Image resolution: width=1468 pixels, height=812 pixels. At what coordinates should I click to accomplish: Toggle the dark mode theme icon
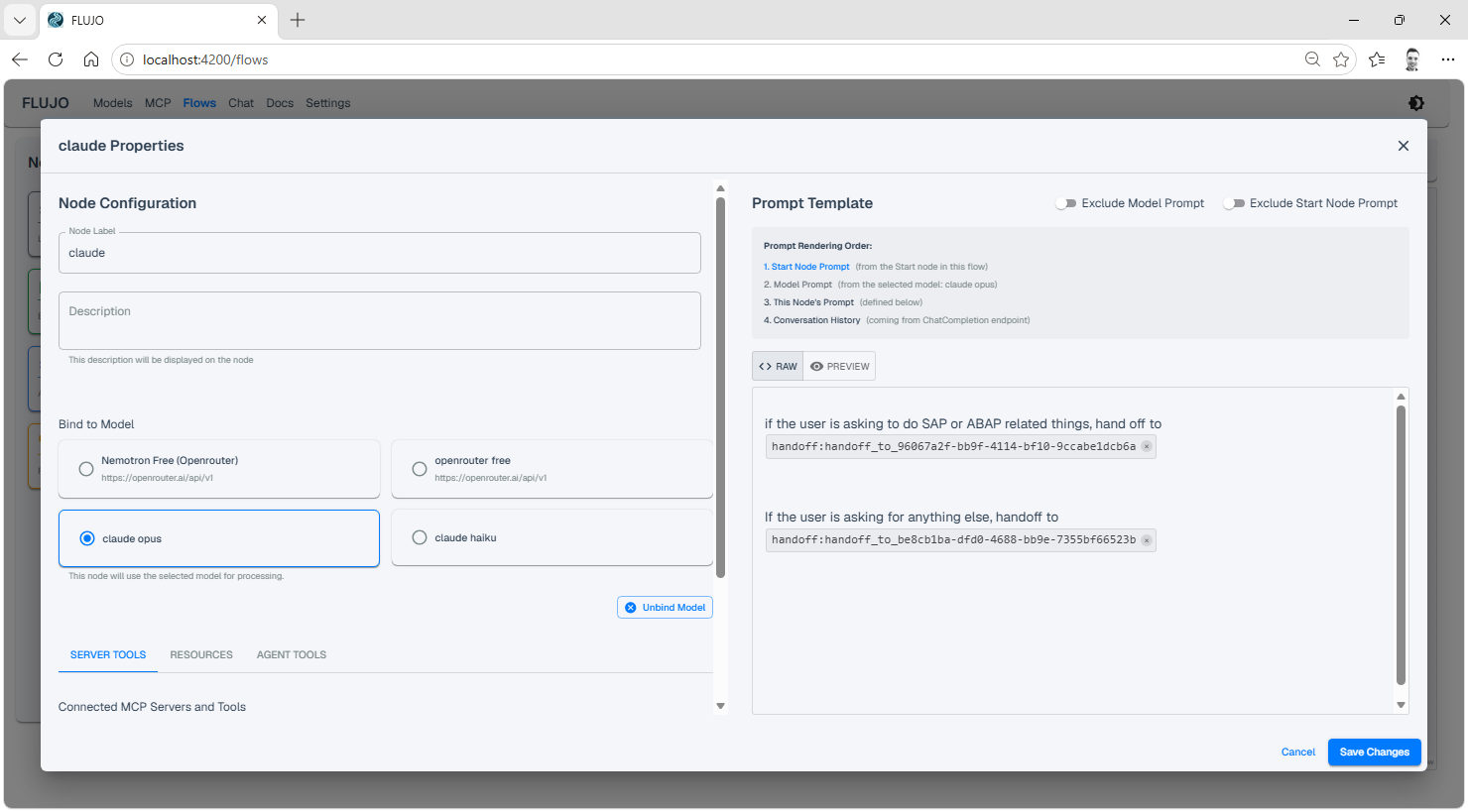pos(1415,103)
